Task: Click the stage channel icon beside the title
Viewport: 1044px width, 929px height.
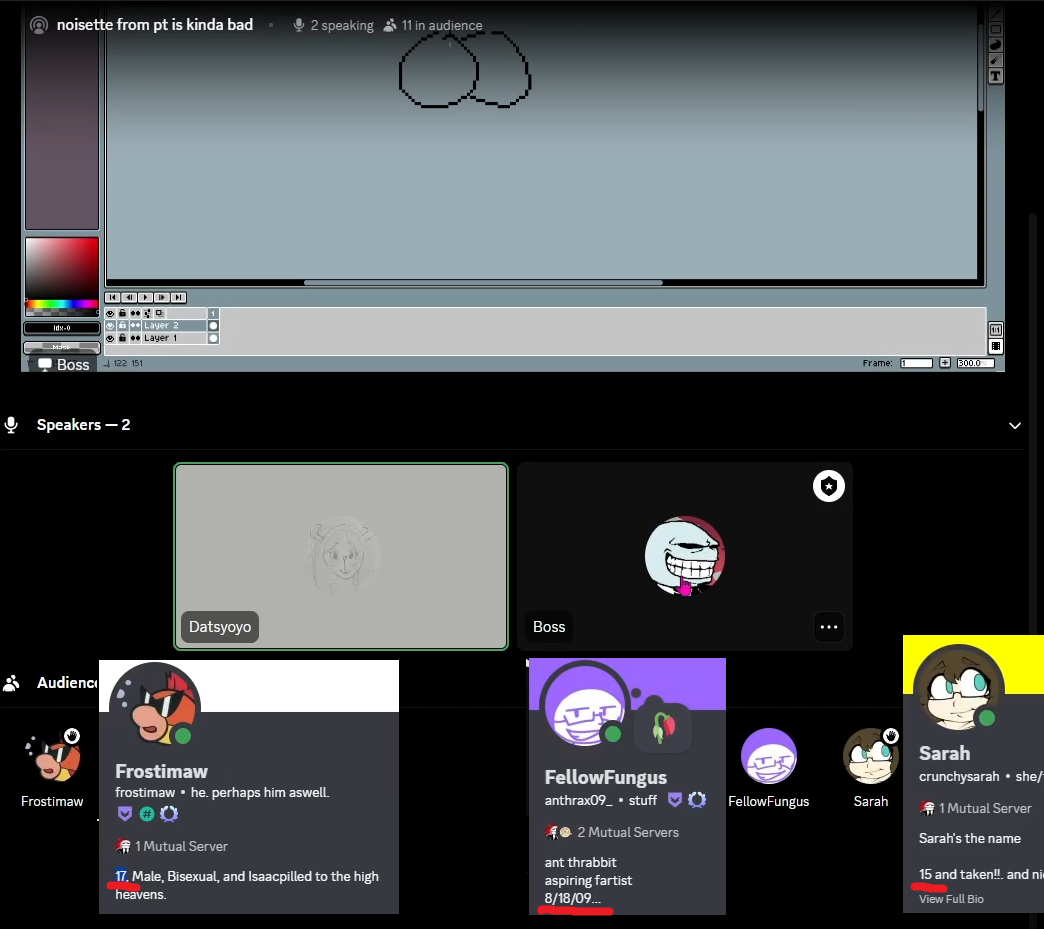Action: click(x=39, y=25)
